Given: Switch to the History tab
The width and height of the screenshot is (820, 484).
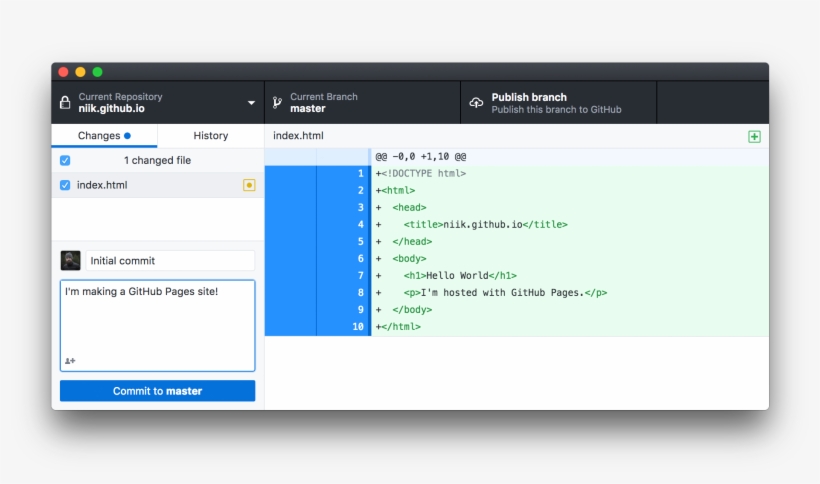Looking at the screenshot, I should click(211, 136).
